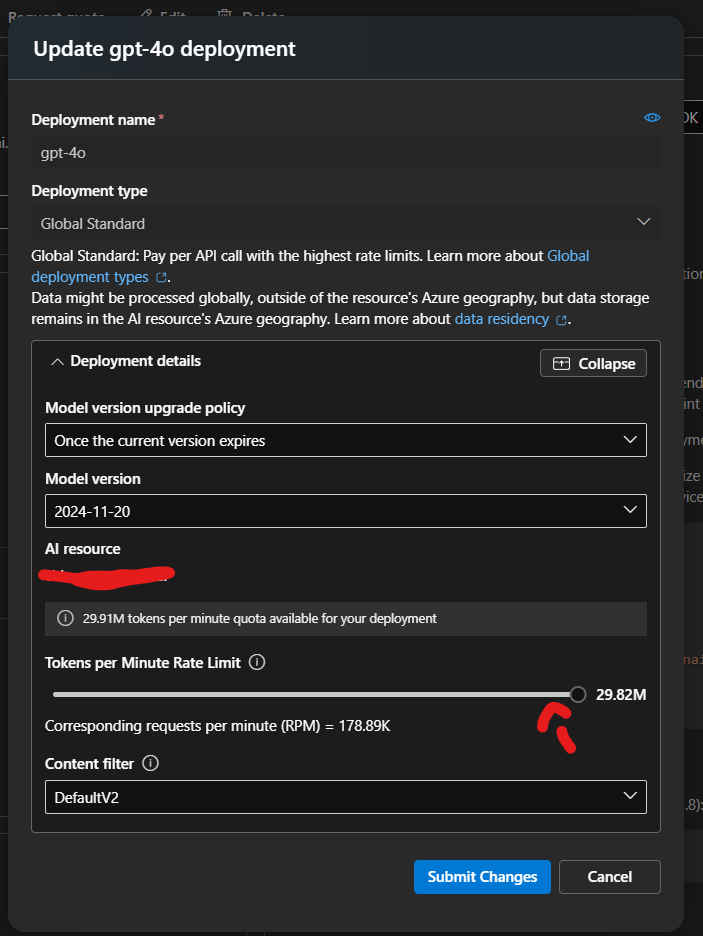Open the Content filter dropdown
Viewport: 703px width, 936px height.
click(x=346, y=797)
